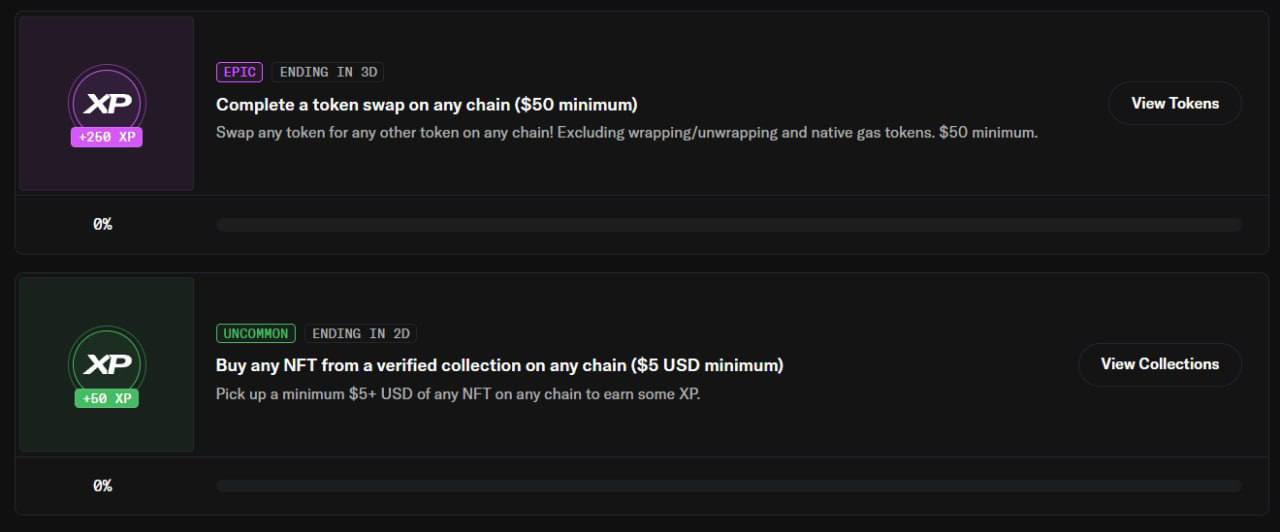The image size is (1280, 532).
Task: Open the token swap quest title
Action: 427,104
